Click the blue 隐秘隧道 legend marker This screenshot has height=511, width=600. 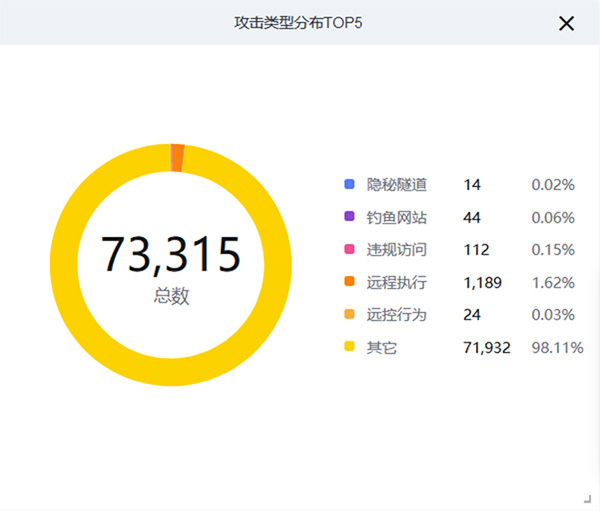(349, 185)
